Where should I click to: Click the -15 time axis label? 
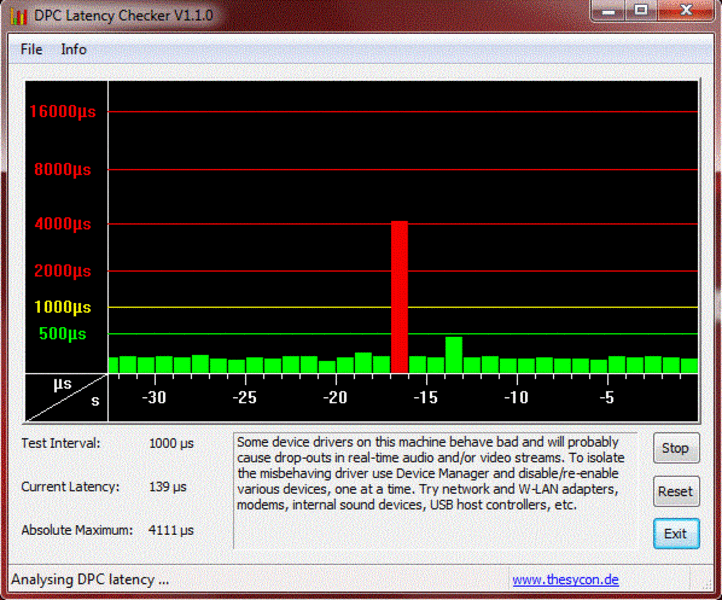tap(425, 397)
